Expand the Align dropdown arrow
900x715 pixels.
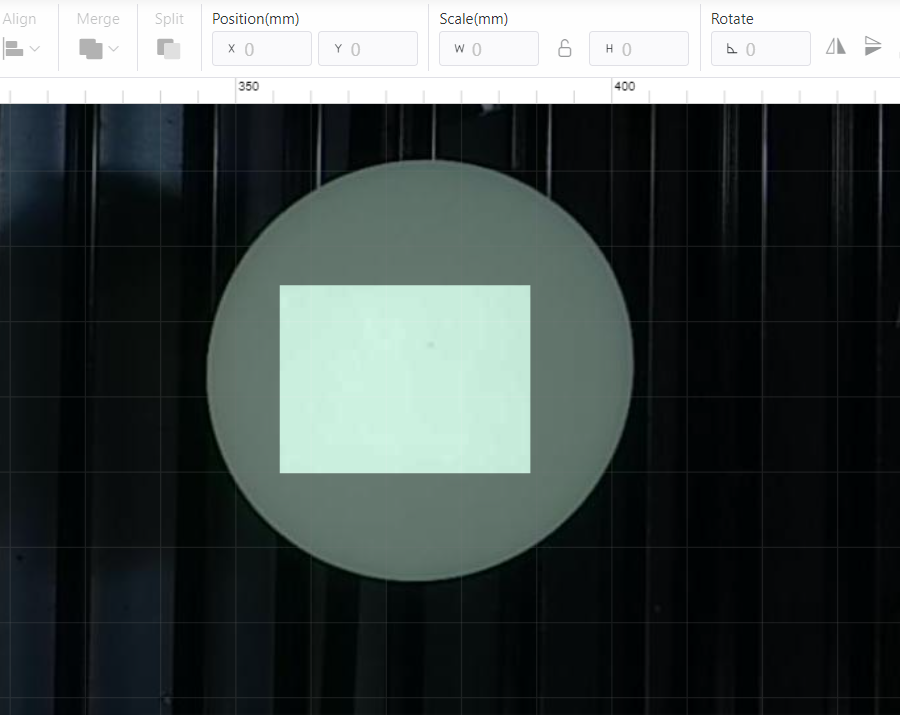[x=35, y=49]
